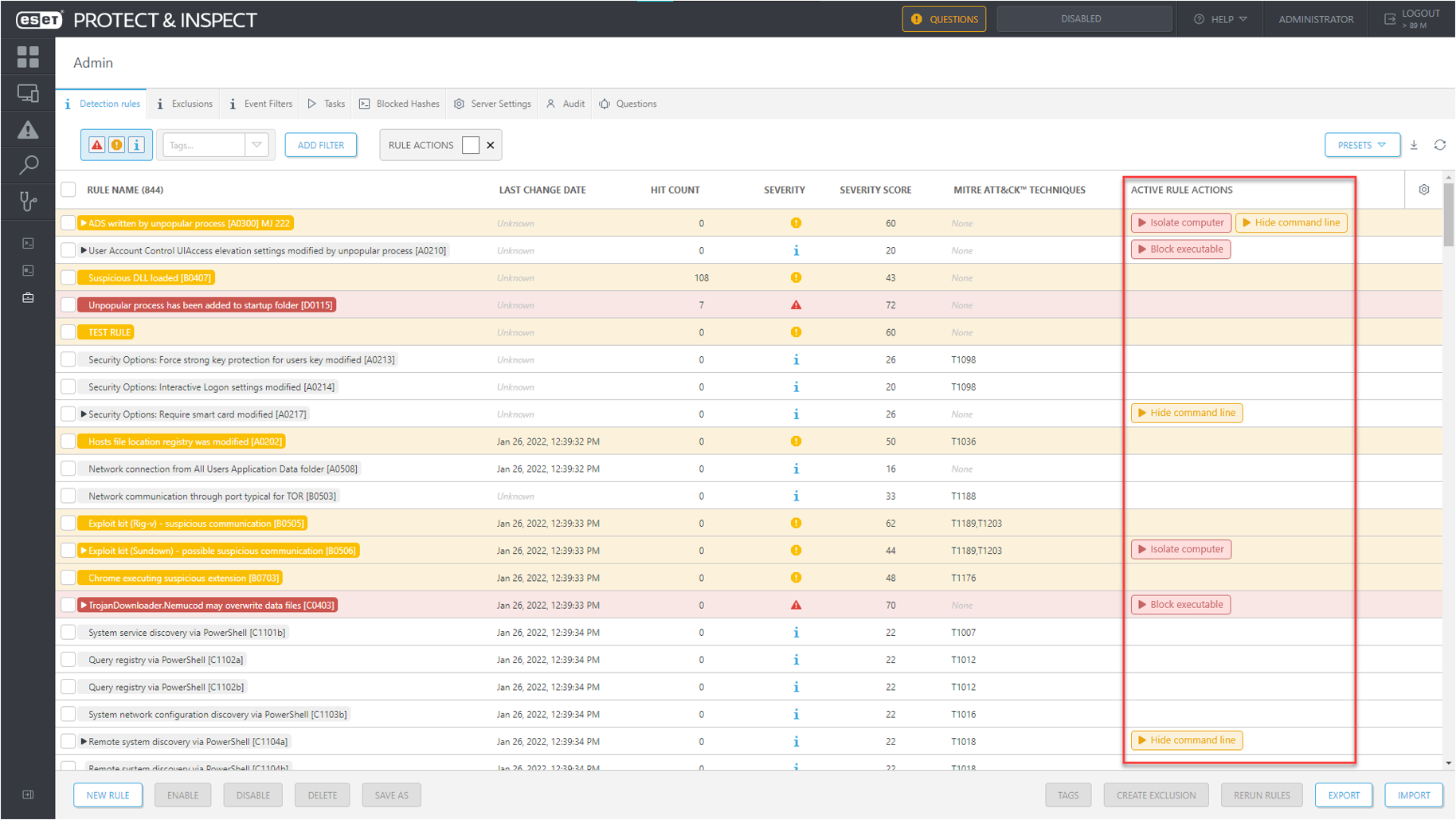Open the Tags dropdown arrow
This screenshot has width=1456, height=820.
click(x=256, y=145)
